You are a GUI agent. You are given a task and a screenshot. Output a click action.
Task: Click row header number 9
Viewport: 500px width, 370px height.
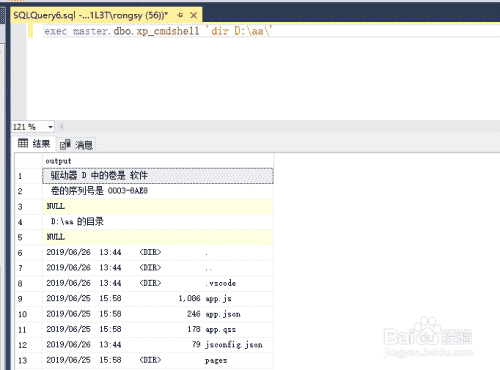pyautogui.click(x=29, y=298)
